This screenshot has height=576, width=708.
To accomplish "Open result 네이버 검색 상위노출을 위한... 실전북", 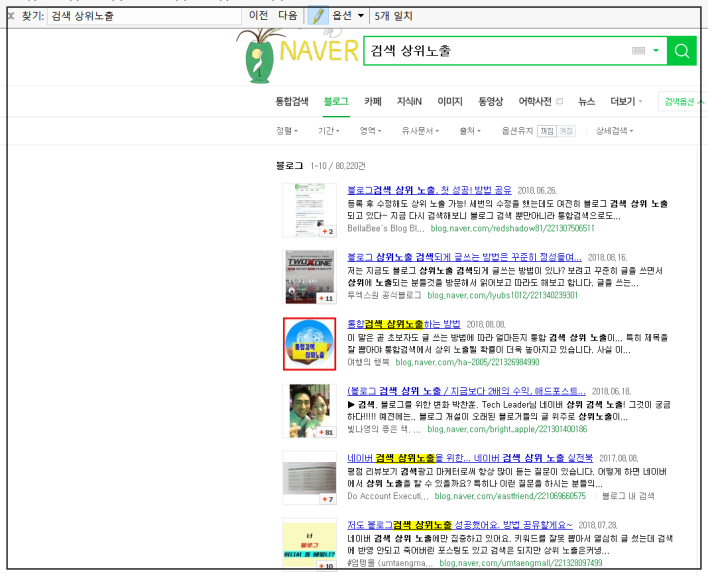I will coord(470,458).
